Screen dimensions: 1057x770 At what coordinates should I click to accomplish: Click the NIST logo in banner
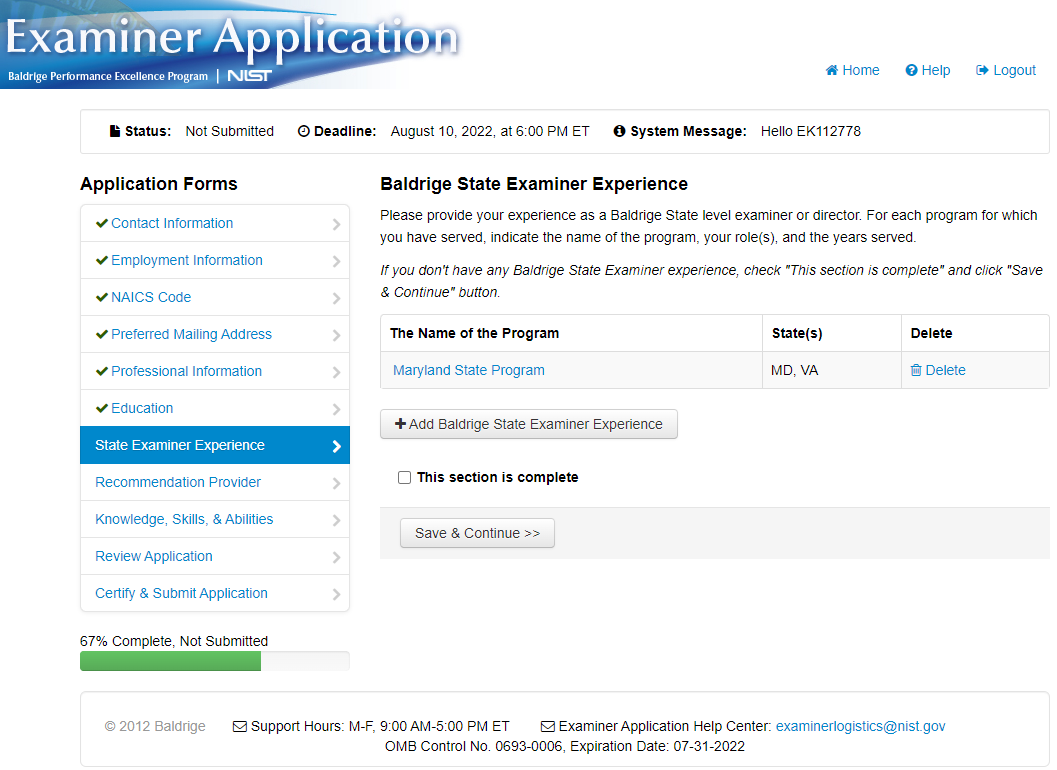coord(249,76)
